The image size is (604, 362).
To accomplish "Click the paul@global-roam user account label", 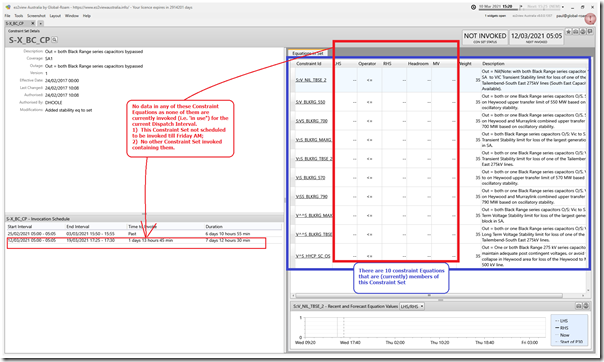I will (570, 16).
